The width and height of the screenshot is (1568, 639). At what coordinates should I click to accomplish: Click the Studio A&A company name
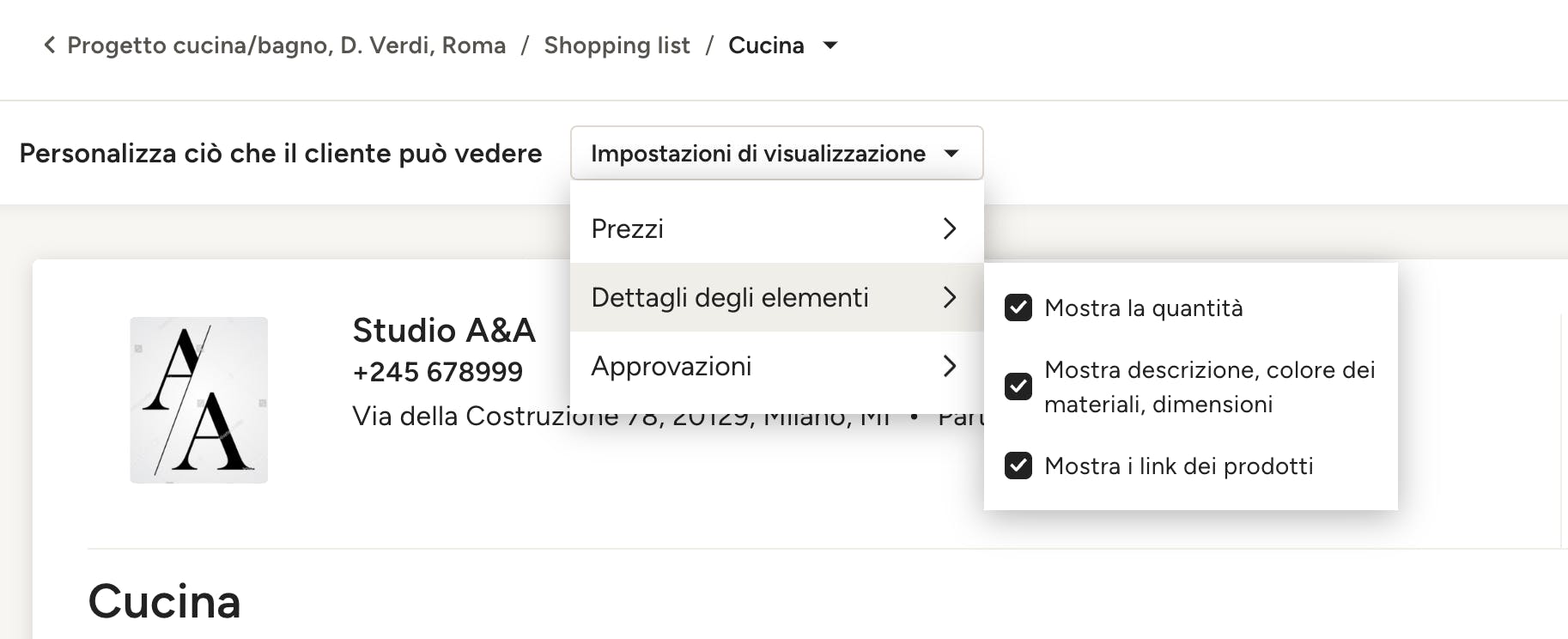[444, 330]
